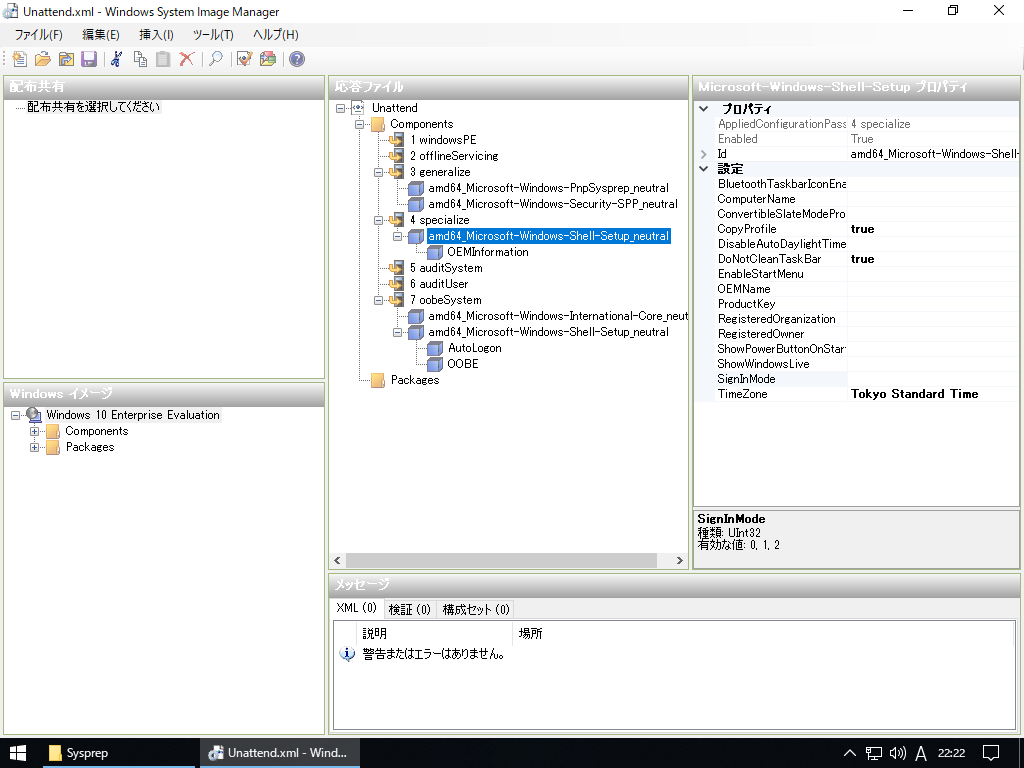The height and width of the screenshot is (768, 1024).
Task: Click the OOBE component cube icon
Action: 435,364
